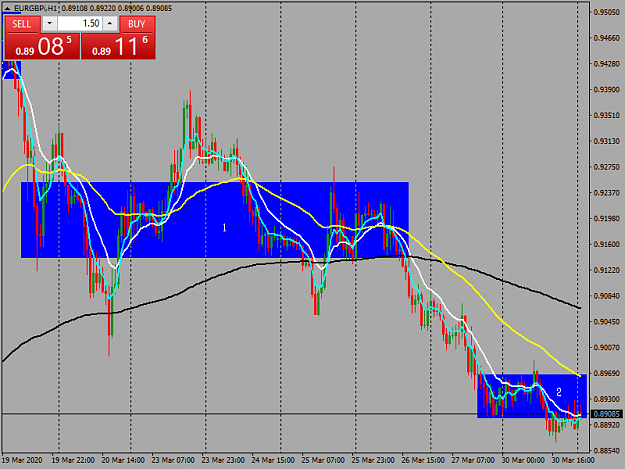Select the blue rectangle labeled 1

214,220
